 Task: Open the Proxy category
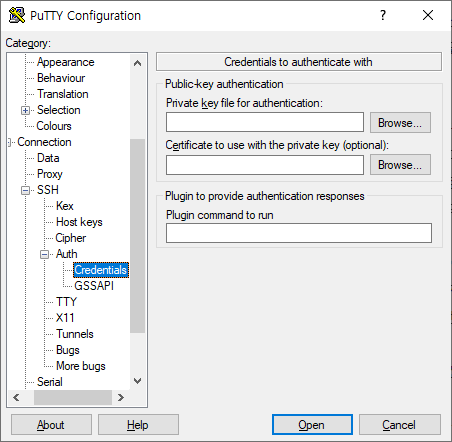tap(50, 174)
